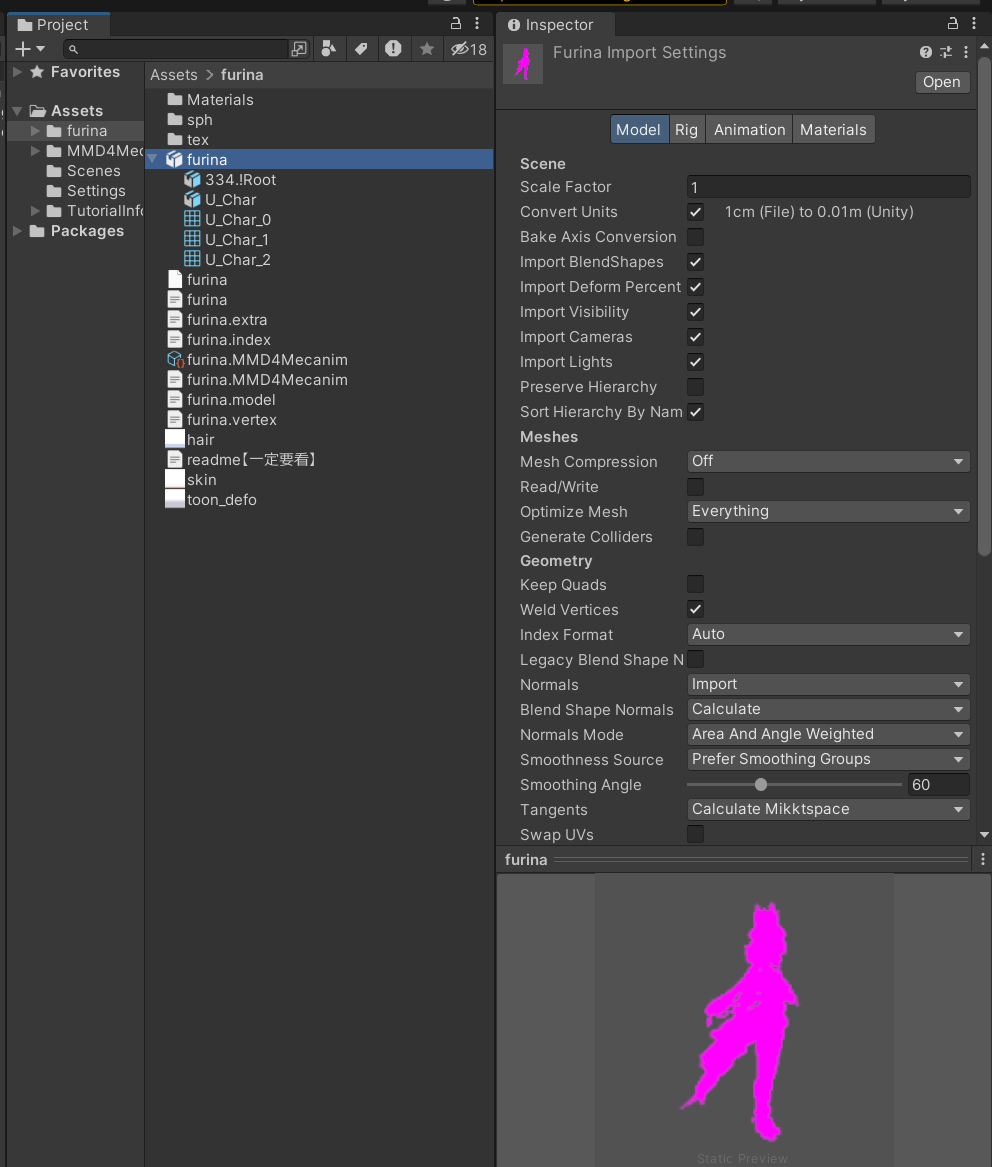Open Smoothness Source dropdown

click(x=828, y=759)
